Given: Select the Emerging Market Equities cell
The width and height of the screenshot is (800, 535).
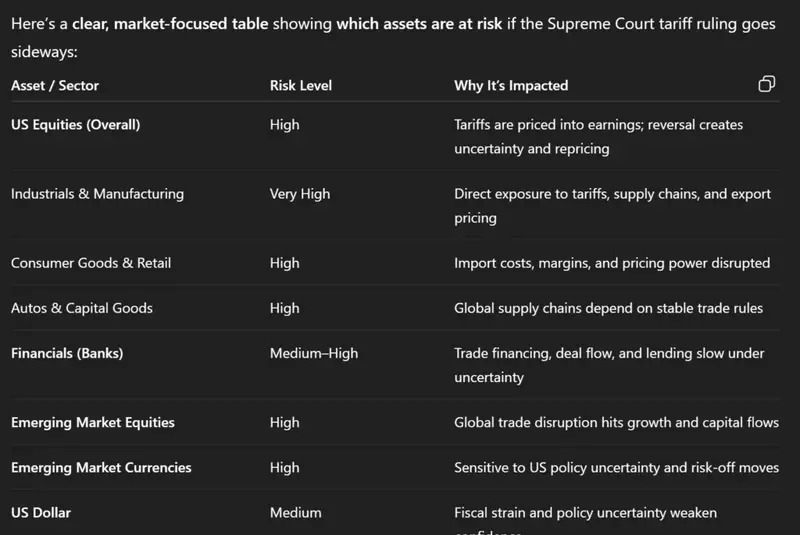Looking at the screenshot, I should click(93, 422).
